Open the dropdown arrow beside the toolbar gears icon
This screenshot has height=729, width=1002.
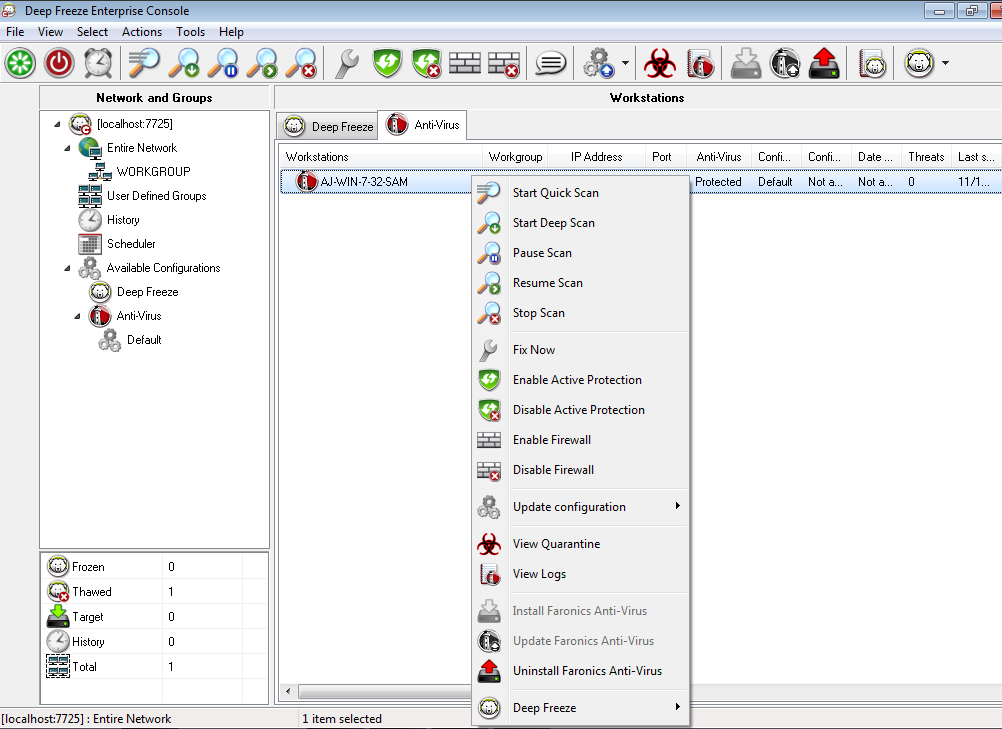coord(625,63)
